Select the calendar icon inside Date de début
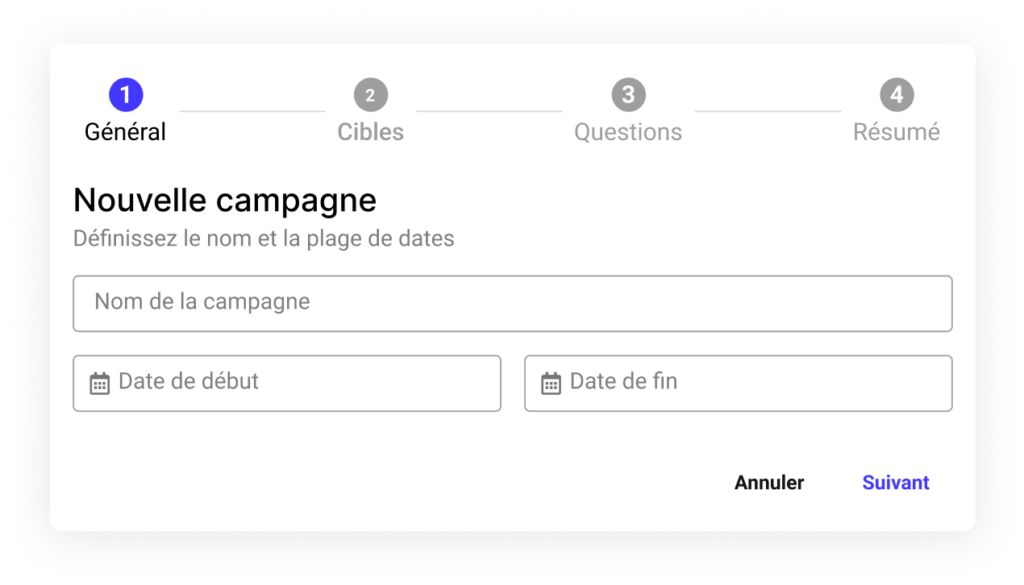 98,381
